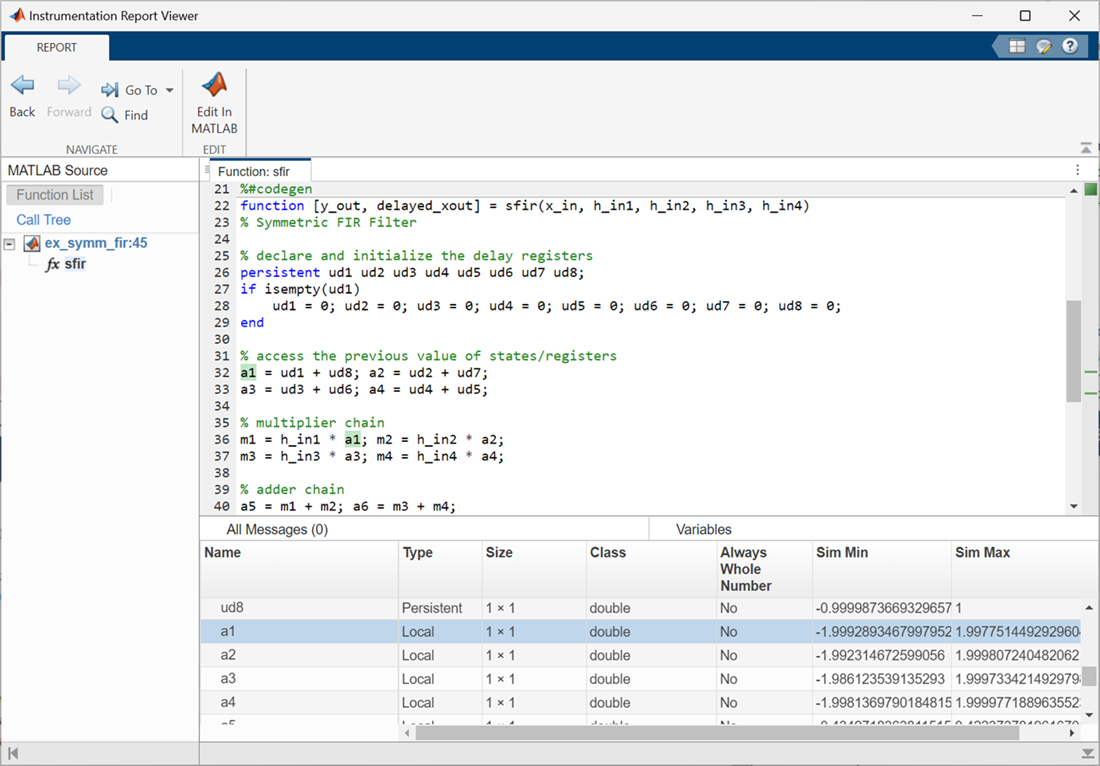
Task: Click the Function List button
Action: [x=55, y=195]
